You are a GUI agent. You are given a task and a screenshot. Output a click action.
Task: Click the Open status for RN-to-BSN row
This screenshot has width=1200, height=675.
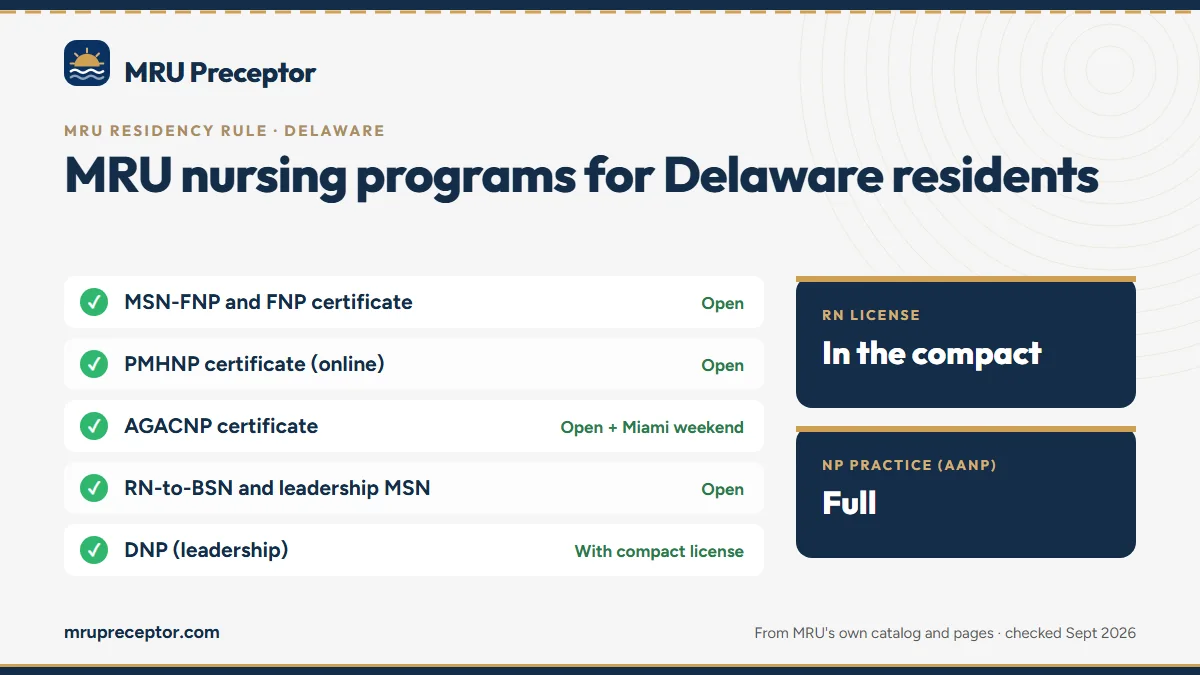pyautogui.click(x=723, y=490)
